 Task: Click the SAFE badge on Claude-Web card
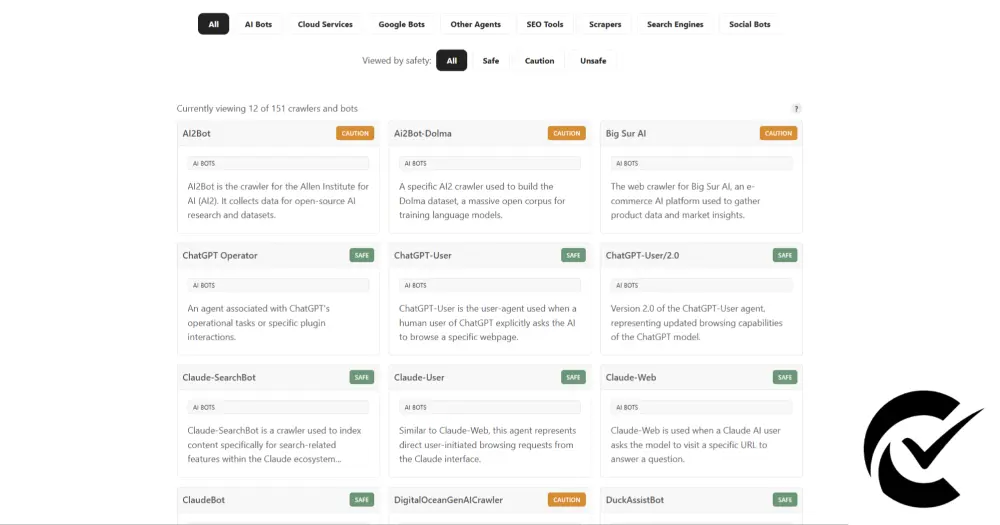[785, 377]
